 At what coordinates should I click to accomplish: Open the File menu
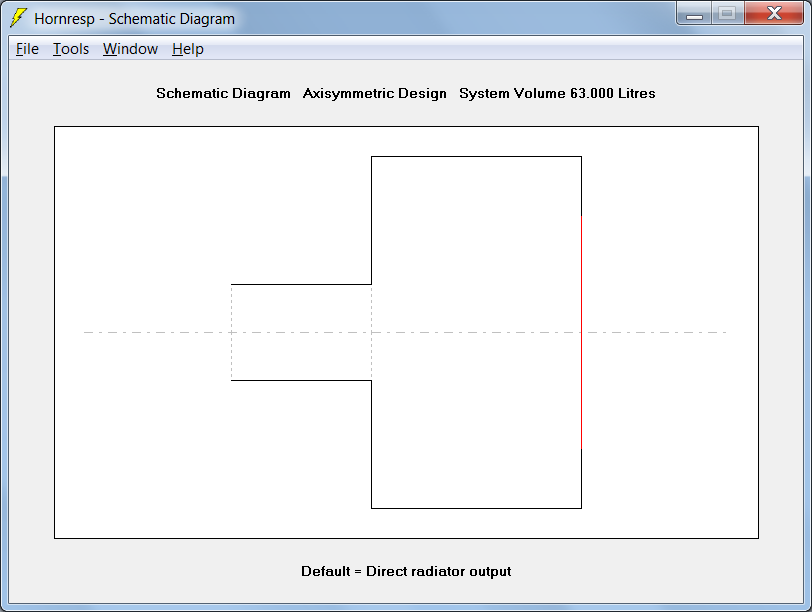27,49
